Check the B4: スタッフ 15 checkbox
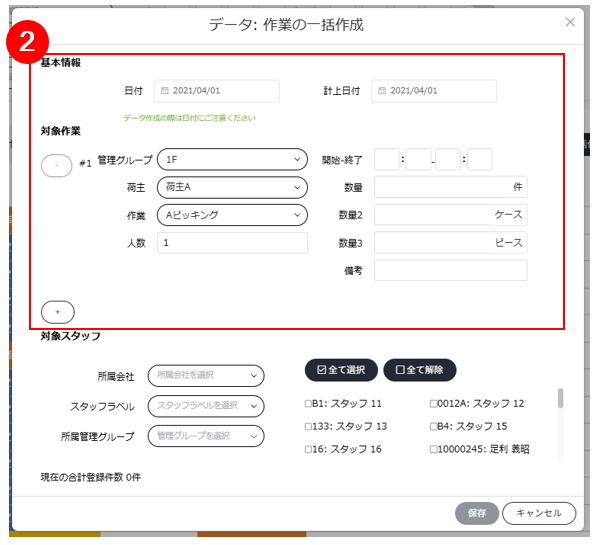The image size is (601, 545). [434, 427]
